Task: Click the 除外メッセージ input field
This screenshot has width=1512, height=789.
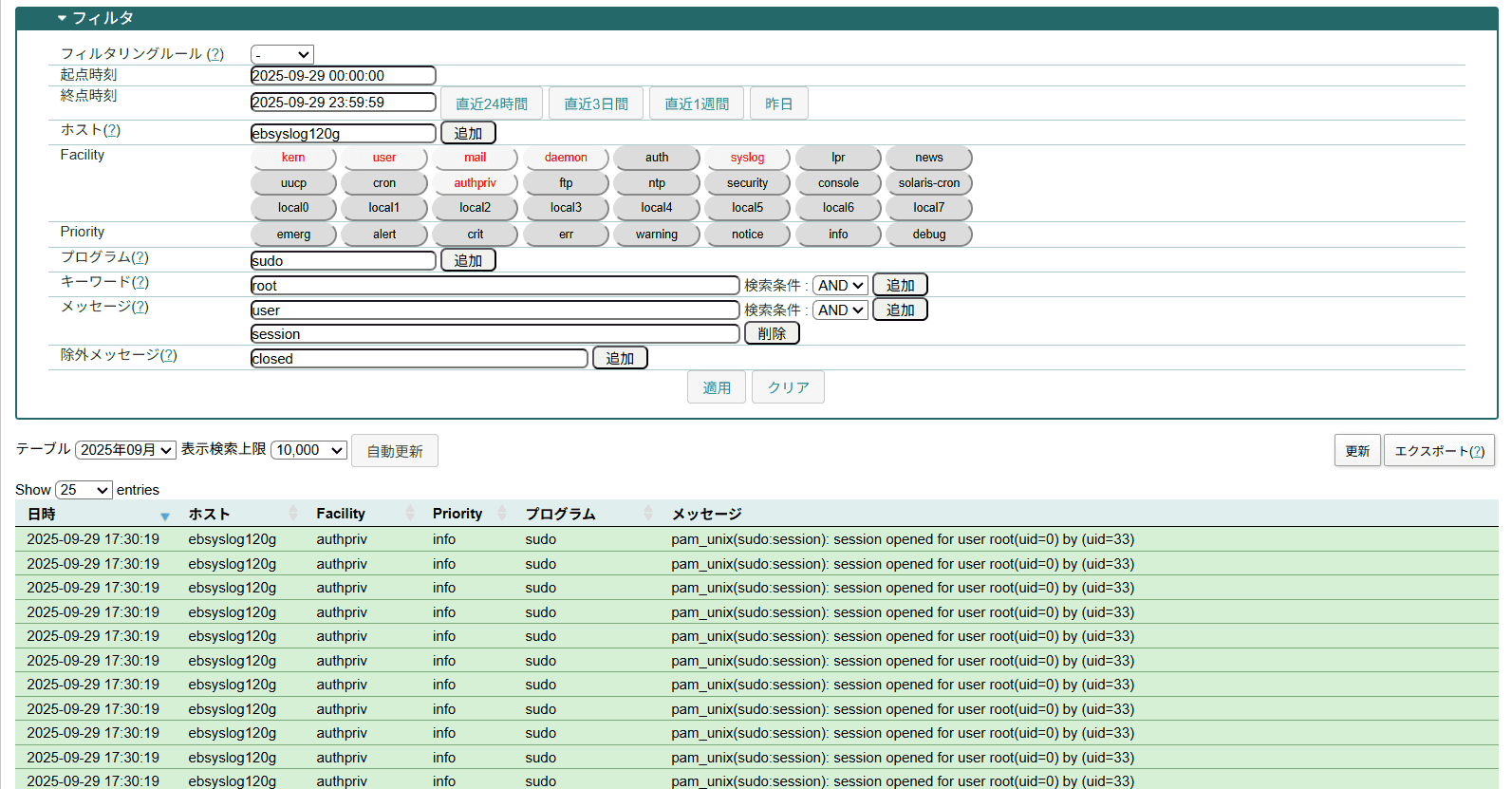Action: [419, 358]
